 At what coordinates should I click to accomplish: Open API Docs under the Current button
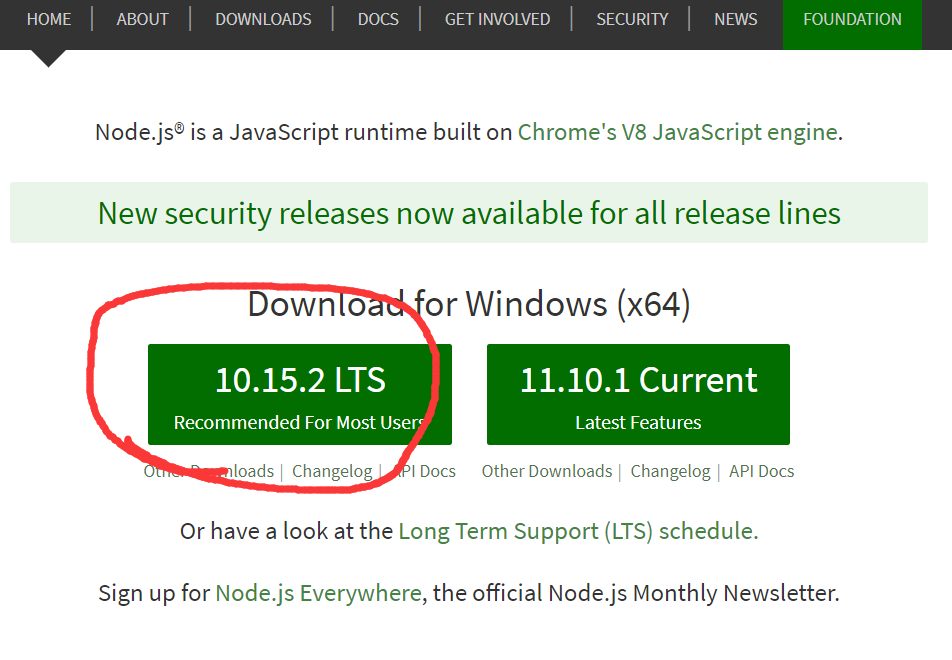(761, 471)
